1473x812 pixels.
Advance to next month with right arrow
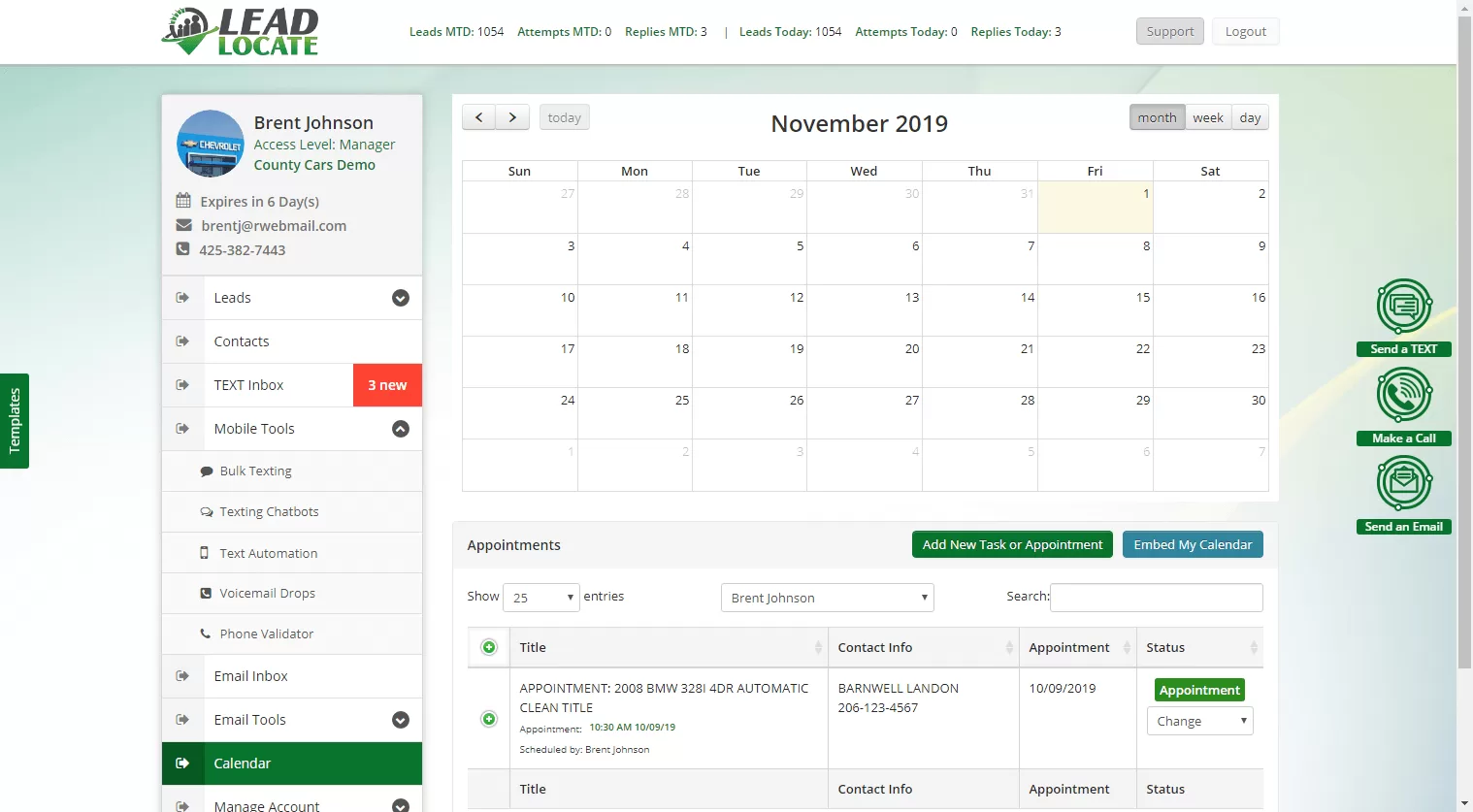pyautogui.click(x=512, y=117)
